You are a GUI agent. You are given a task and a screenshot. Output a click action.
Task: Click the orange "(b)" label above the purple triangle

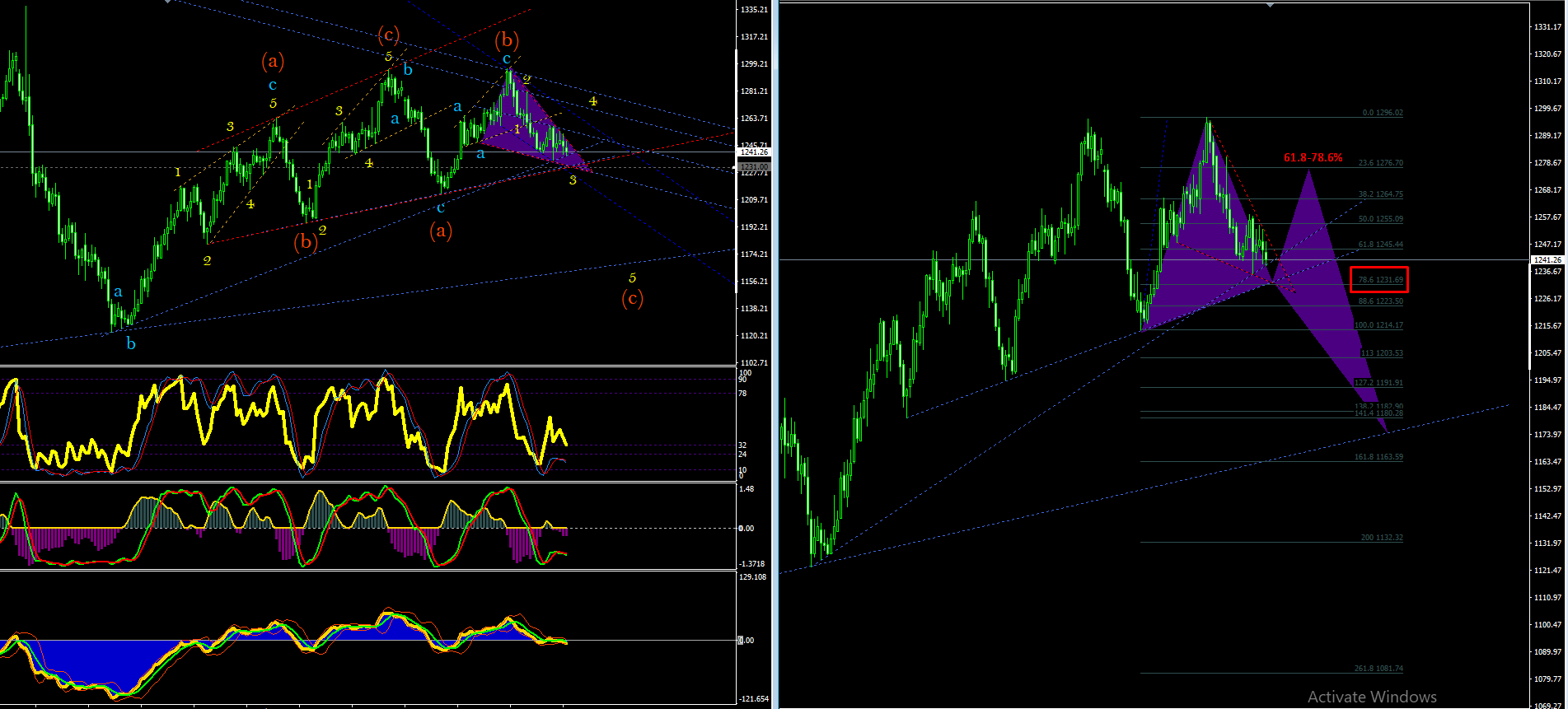tap(507, 40)
